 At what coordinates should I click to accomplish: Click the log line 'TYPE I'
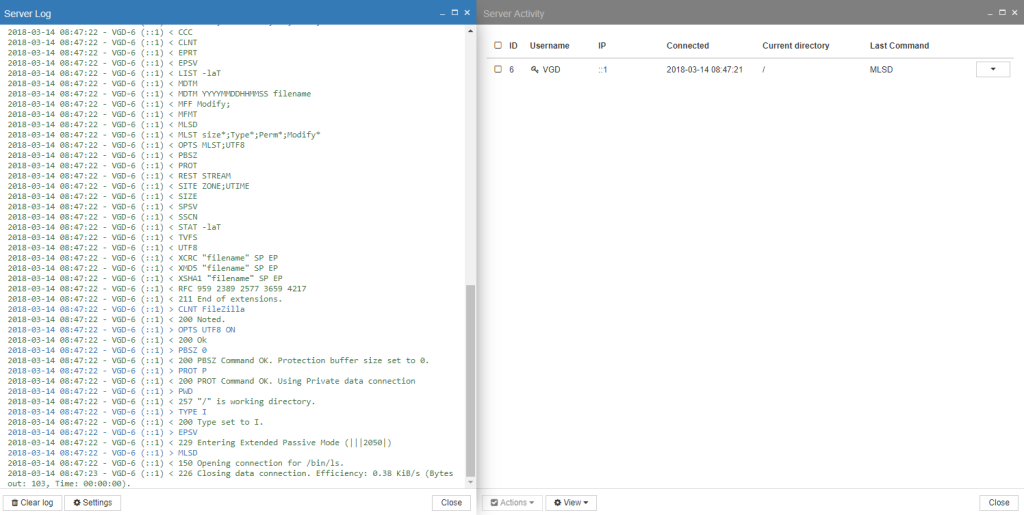point(107,412)
